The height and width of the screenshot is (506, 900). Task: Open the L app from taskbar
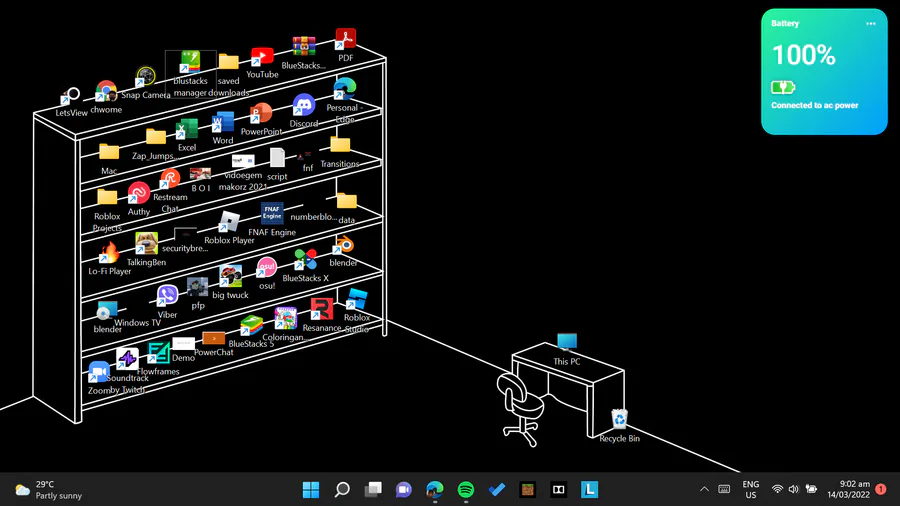click(x=589, y=489)
